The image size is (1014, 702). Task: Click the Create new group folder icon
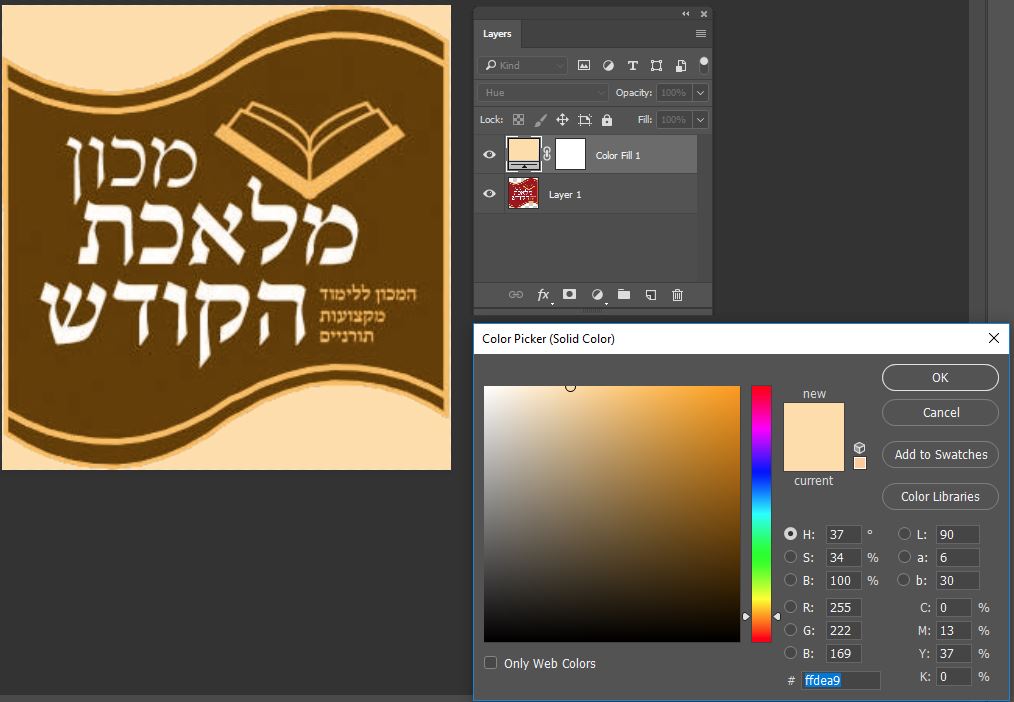624,295
